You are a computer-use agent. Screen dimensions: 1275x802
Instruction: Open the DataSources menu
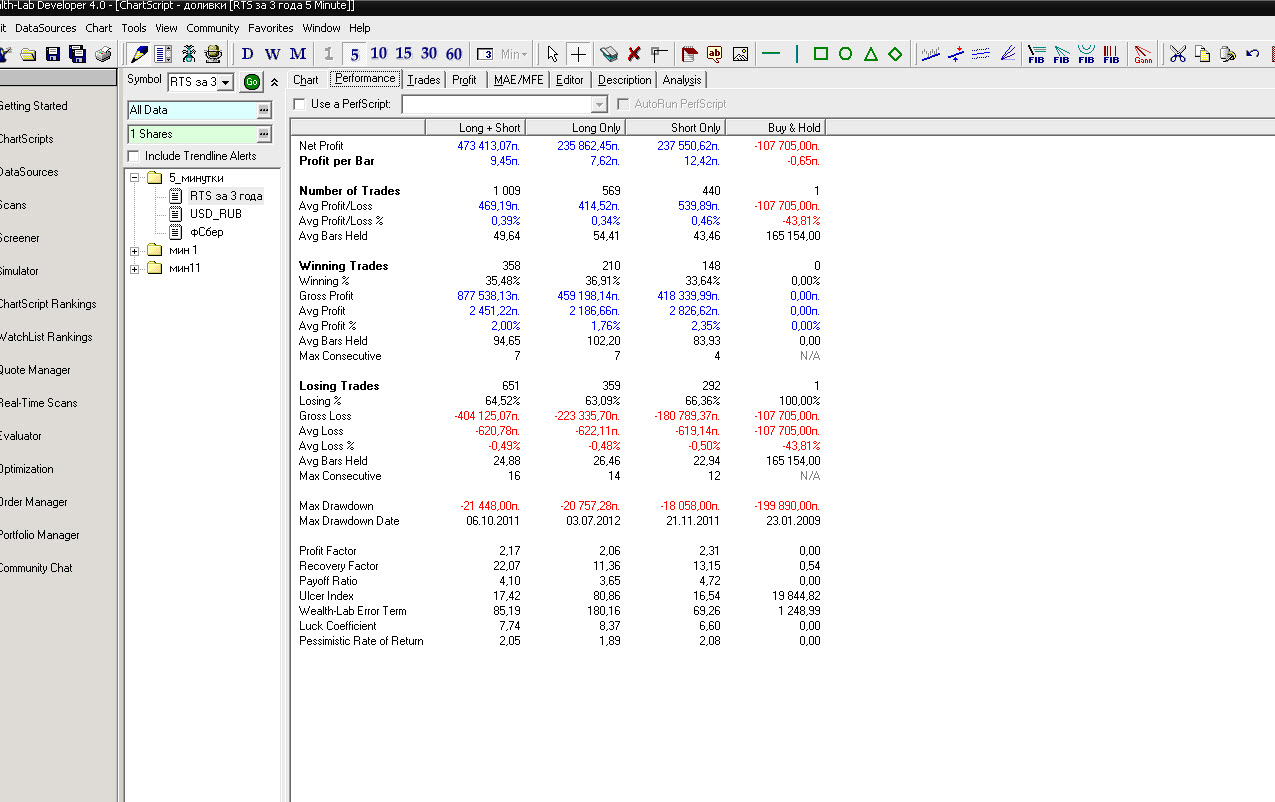pos(46,28)
